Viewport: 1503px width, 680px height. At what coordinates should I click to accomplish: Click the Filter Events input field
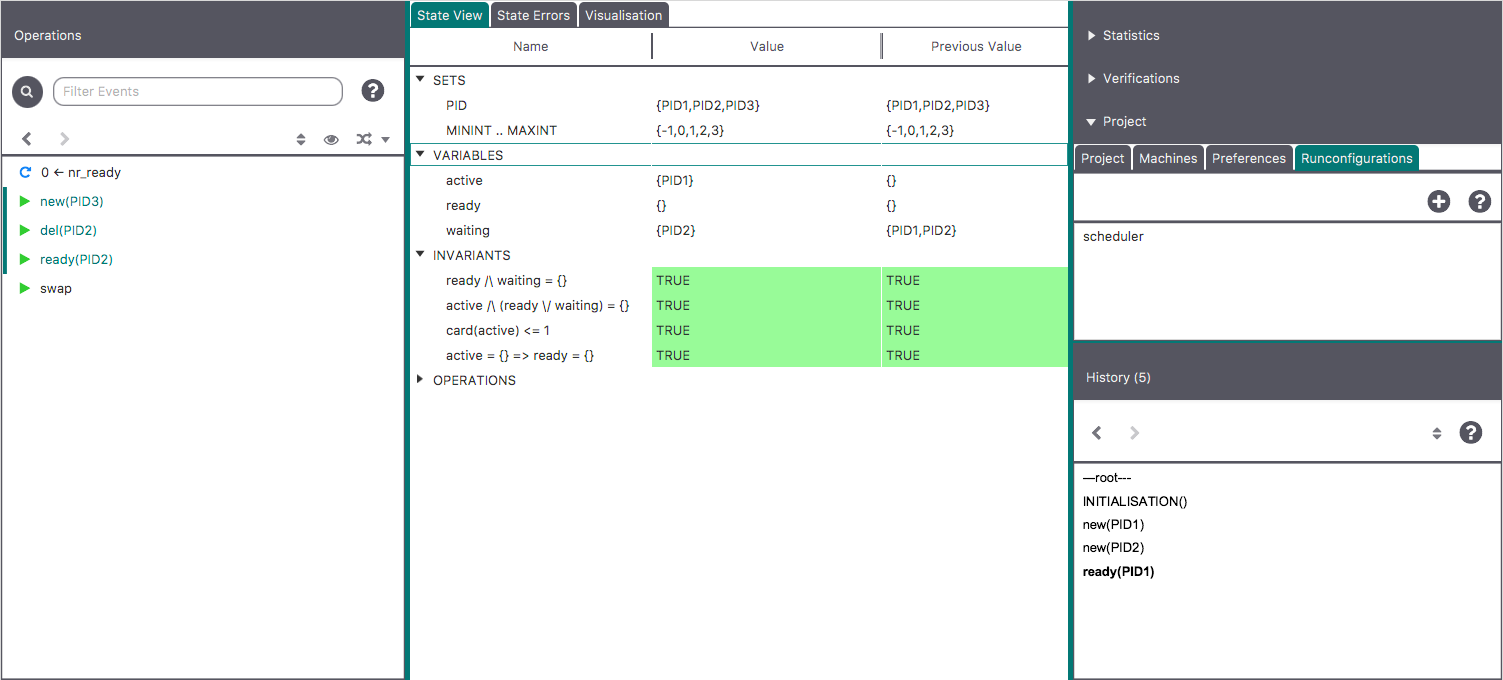pyautogui.click(x=197, y=91)
